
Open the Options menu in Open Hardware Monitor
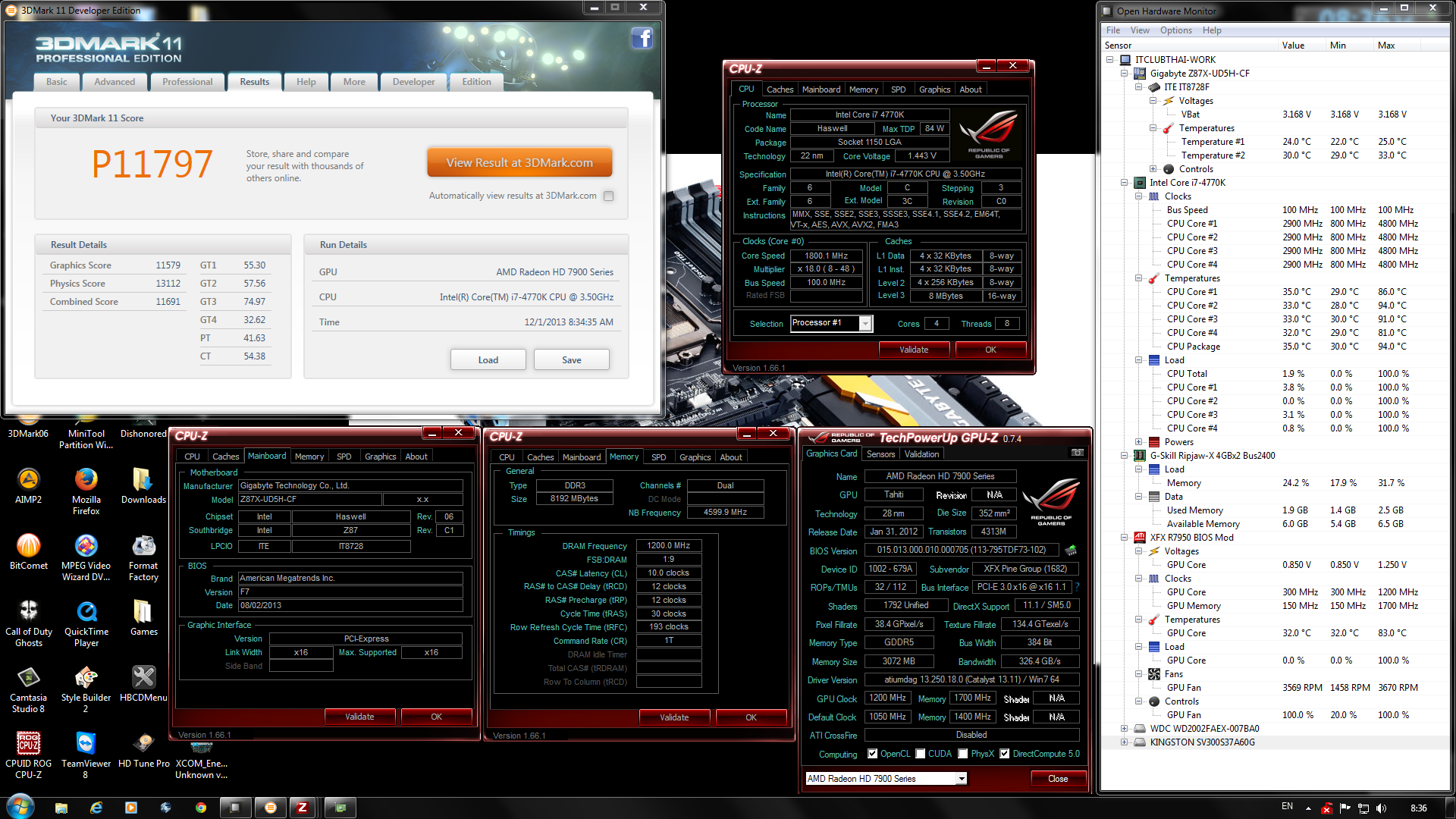tap(1175, 30)
